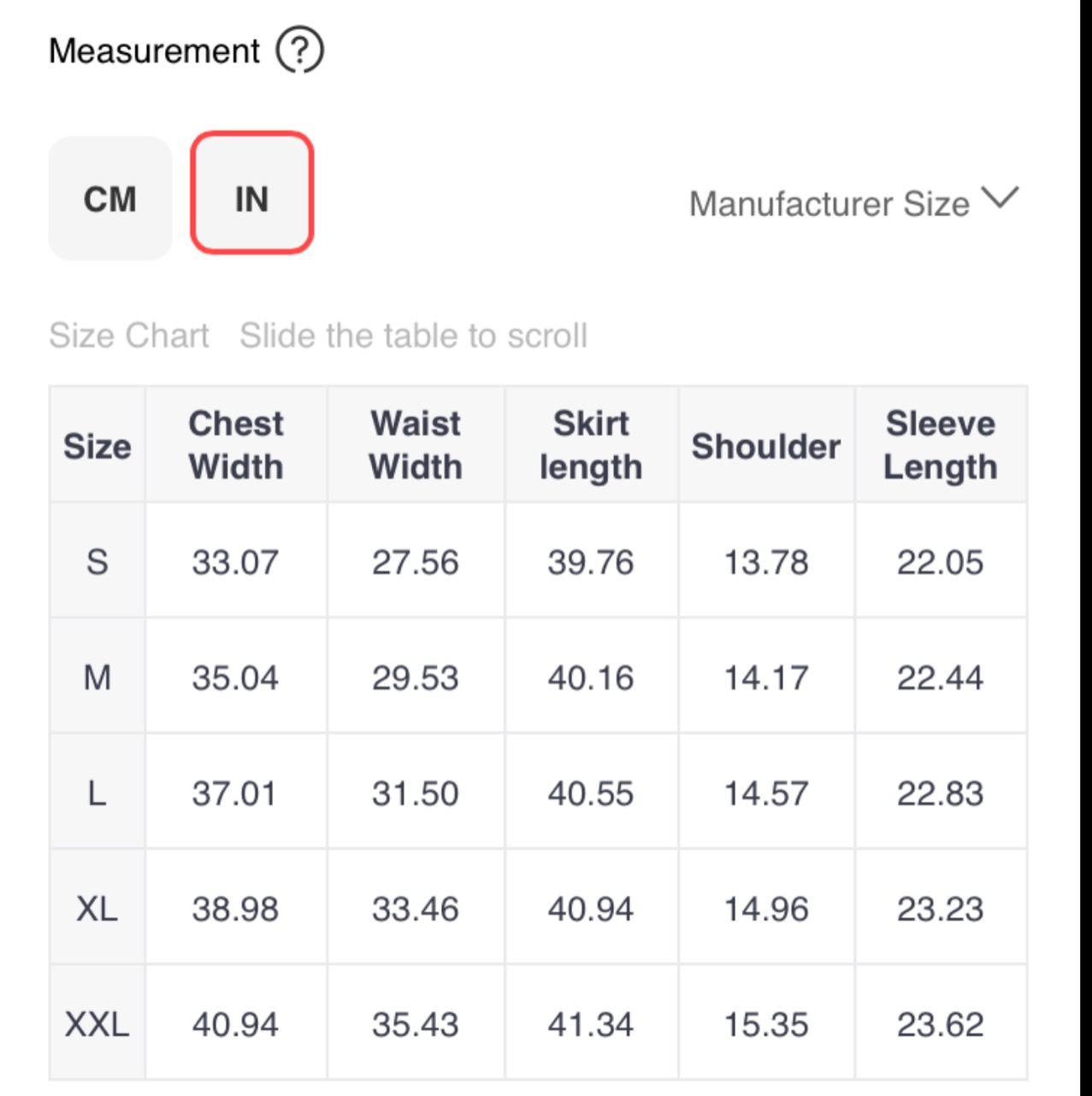This screenshot has width=1092, height=1096.
Task: Select the L size row label
Action: pyautogui.click(x=97, y=793)
